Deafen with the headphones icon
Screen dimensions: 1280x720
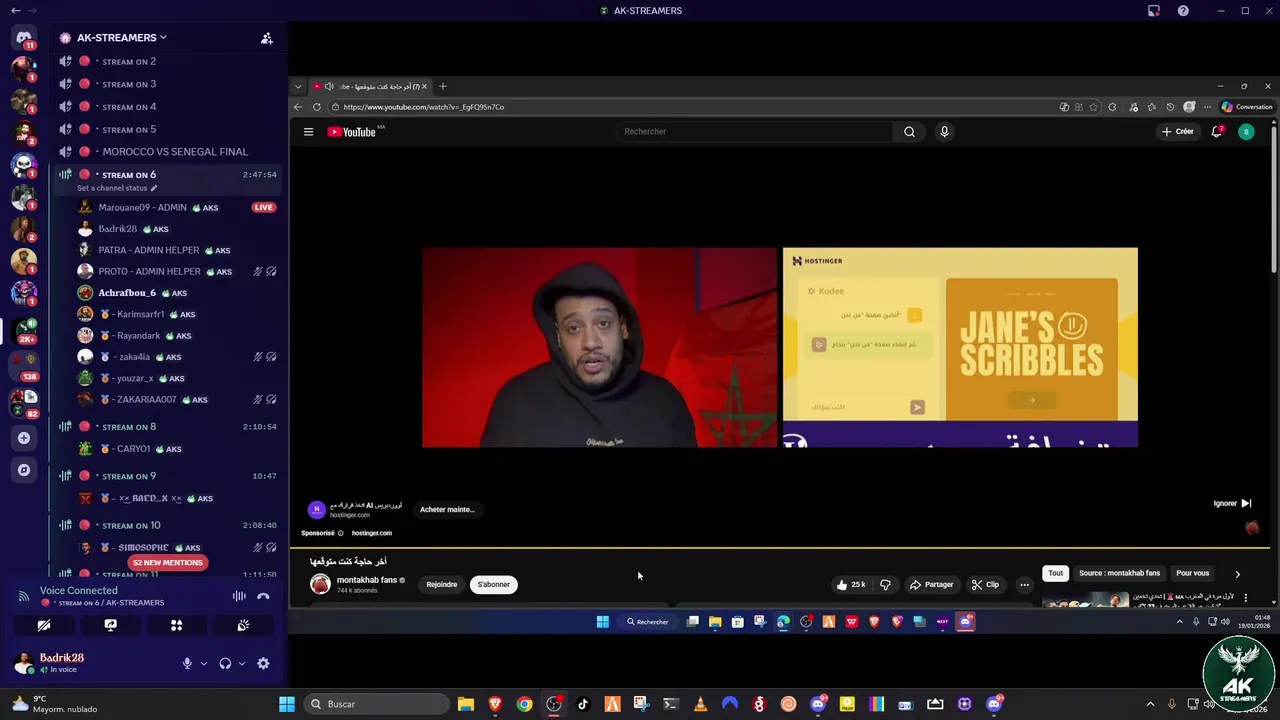coord(225,663)
